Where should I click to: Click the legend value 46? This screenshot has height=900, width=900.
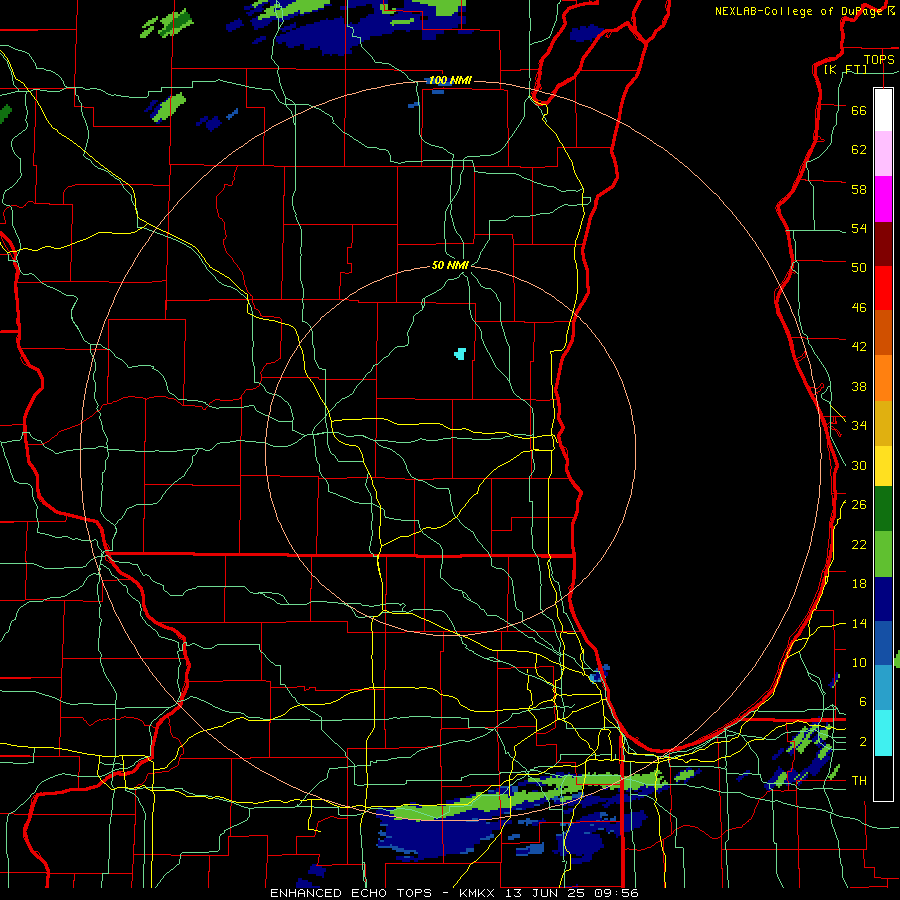[859, 308]
